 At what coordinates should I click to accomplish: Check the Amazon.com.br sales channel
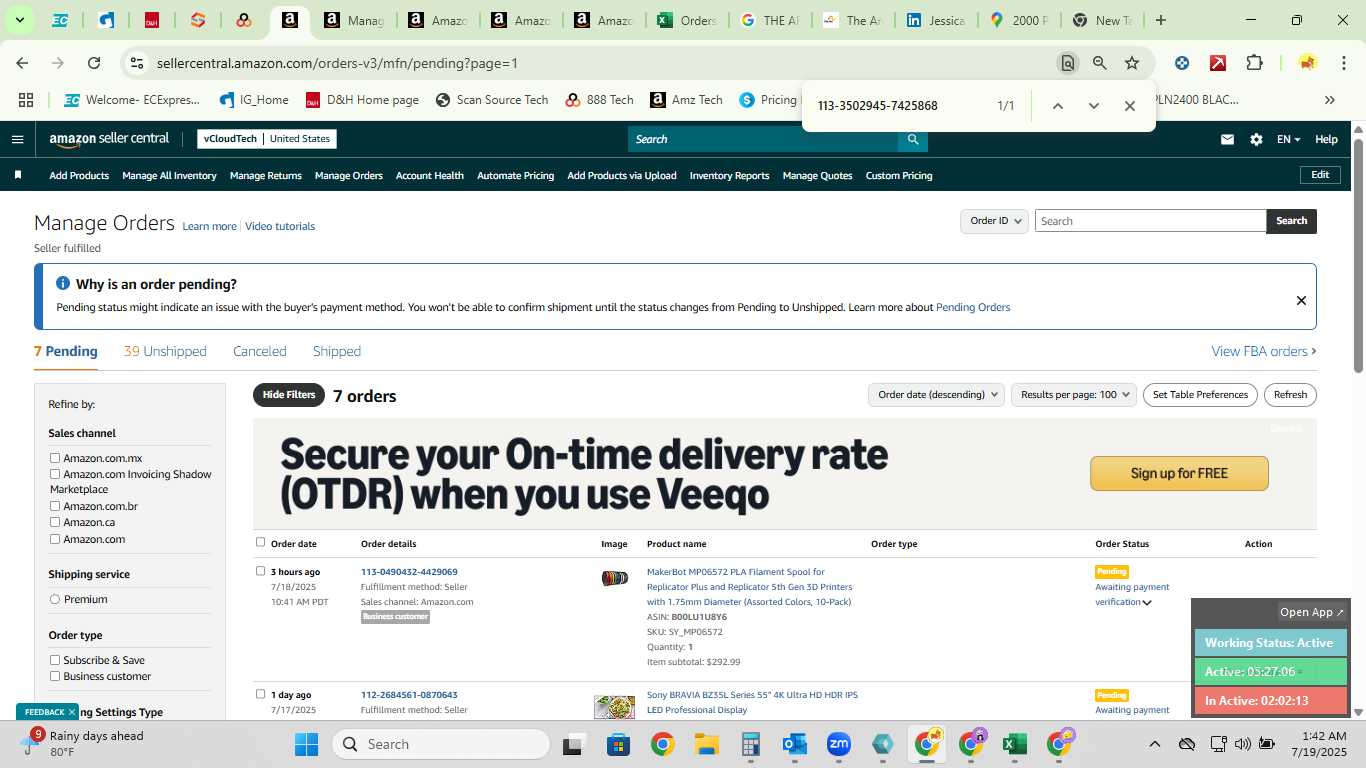[55, 506]
